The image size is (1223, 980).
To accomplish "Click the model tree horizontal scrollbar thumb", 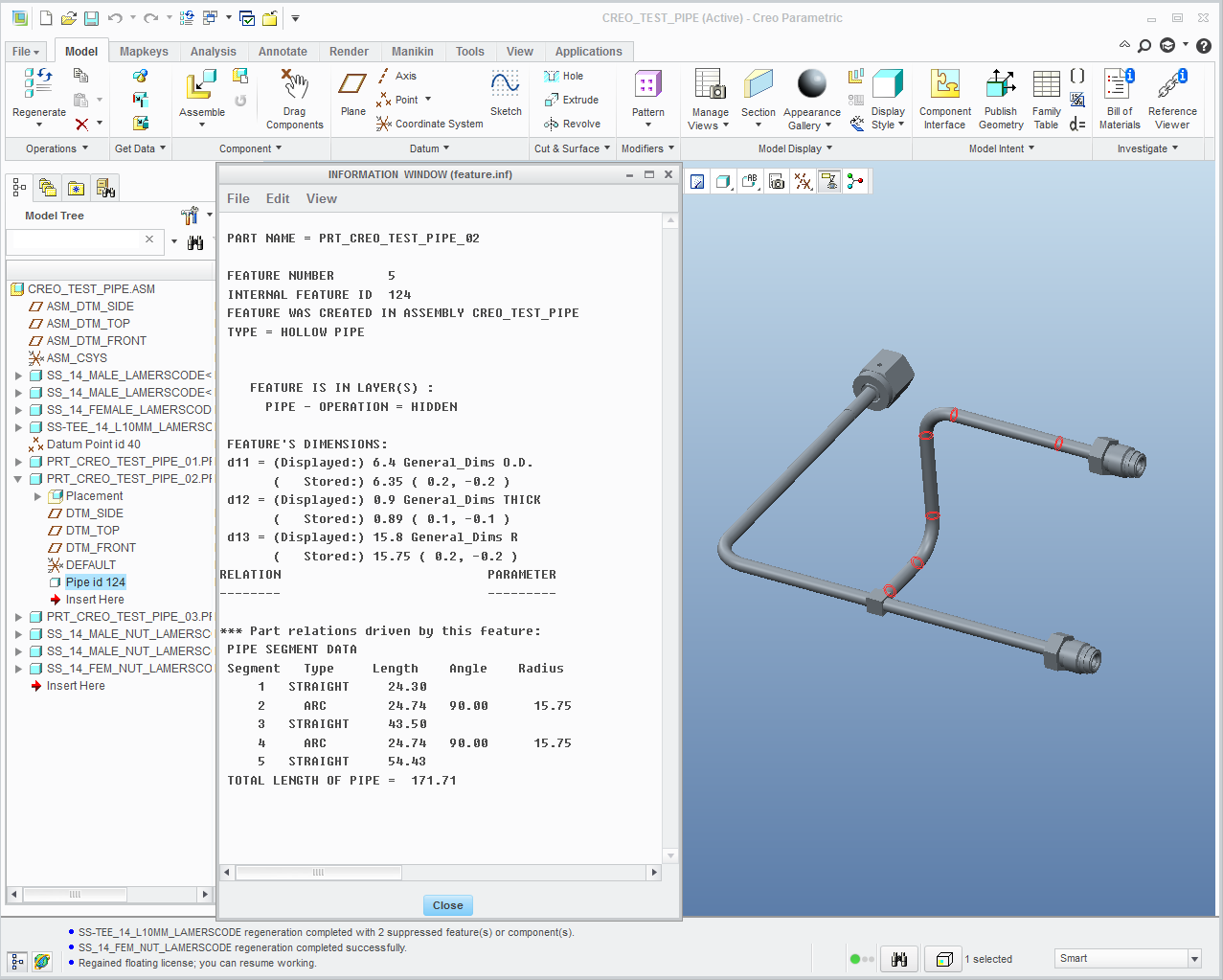I will click(75, 895).
